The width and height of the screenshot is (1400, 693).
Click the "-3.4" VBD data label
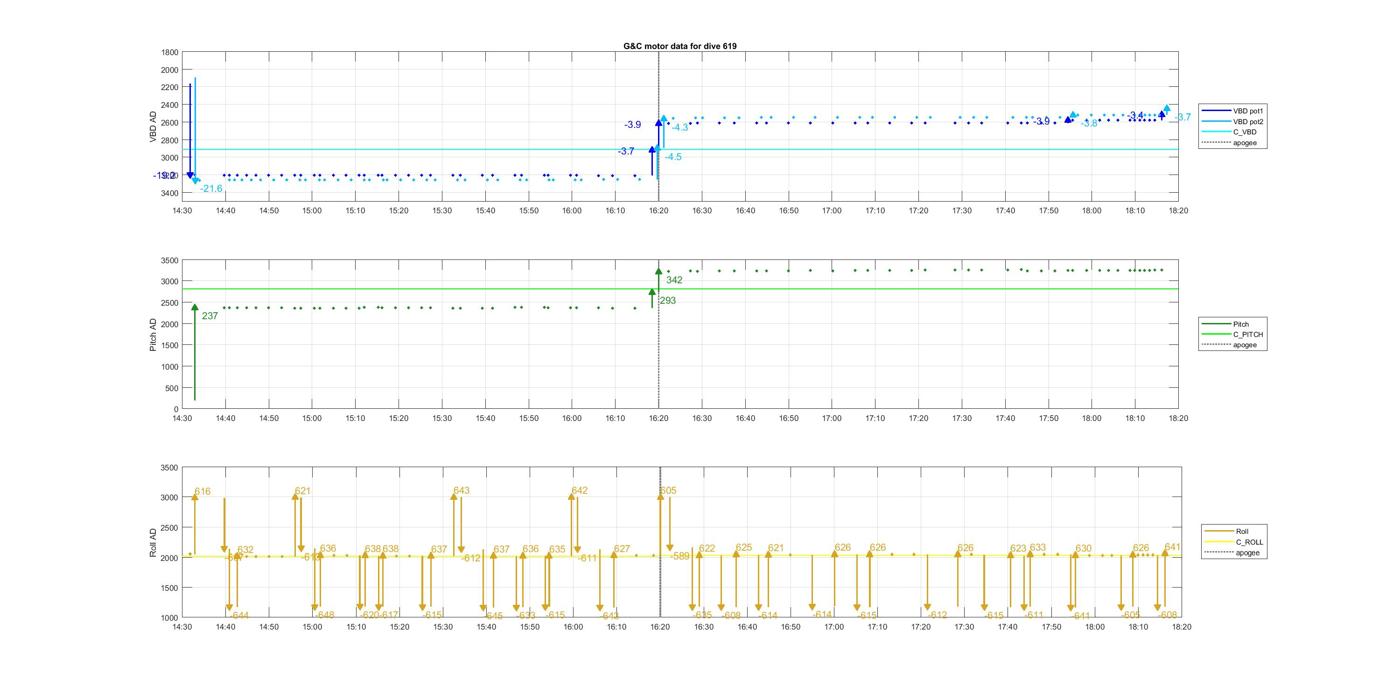pos(1135,116)
